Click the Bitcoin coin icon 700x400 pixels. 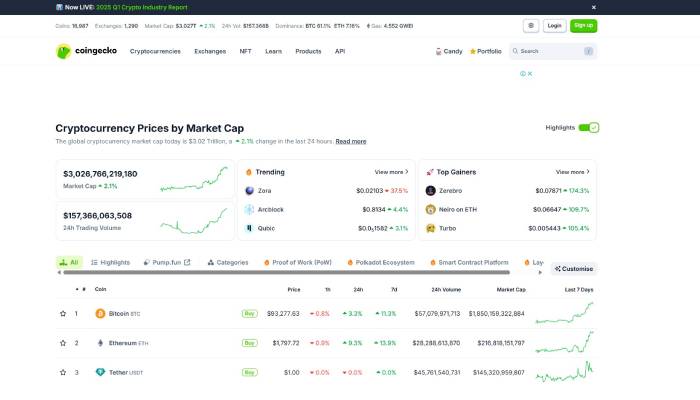point(100,314)
